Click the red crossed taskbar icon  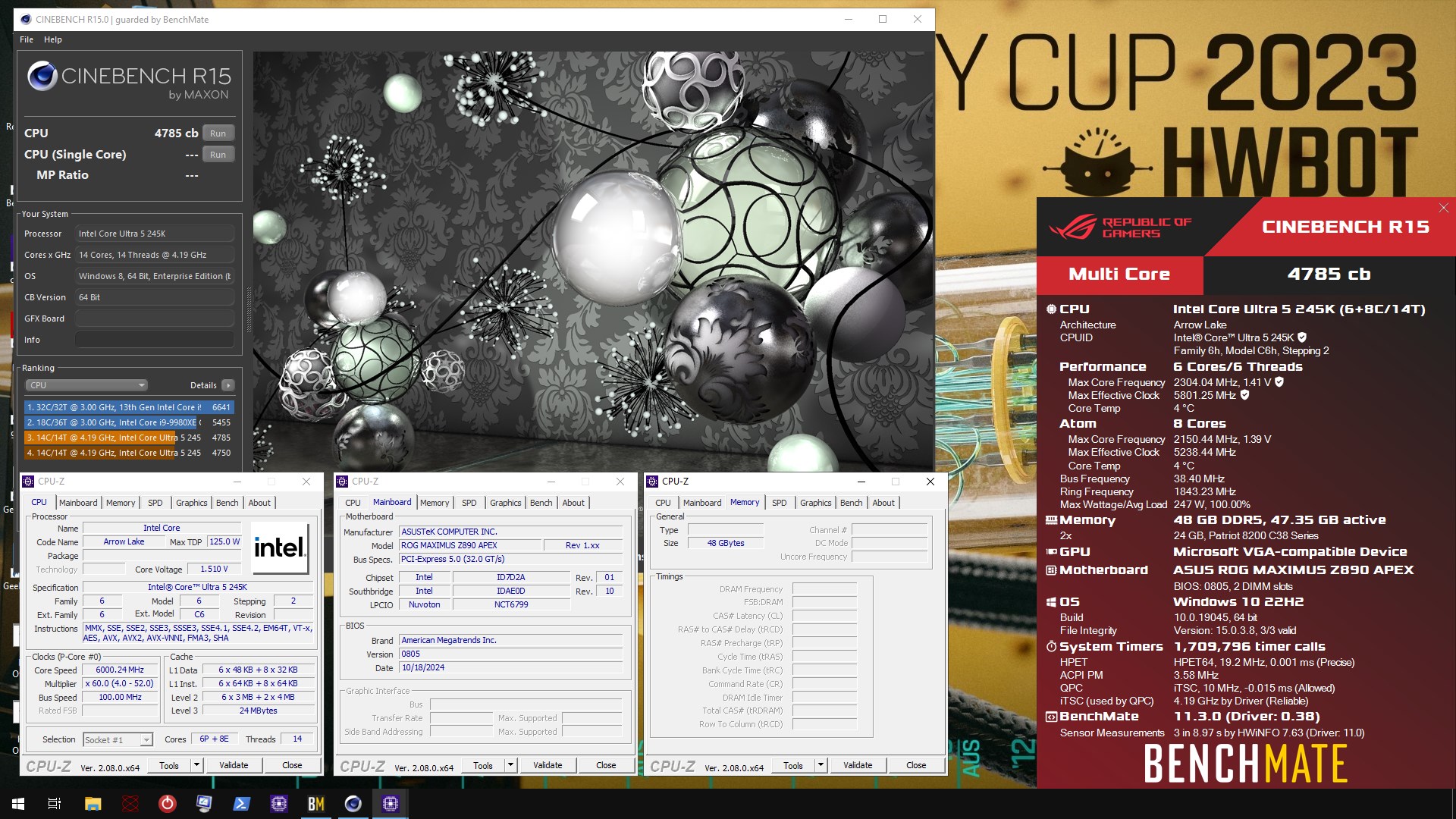[130, 804]
